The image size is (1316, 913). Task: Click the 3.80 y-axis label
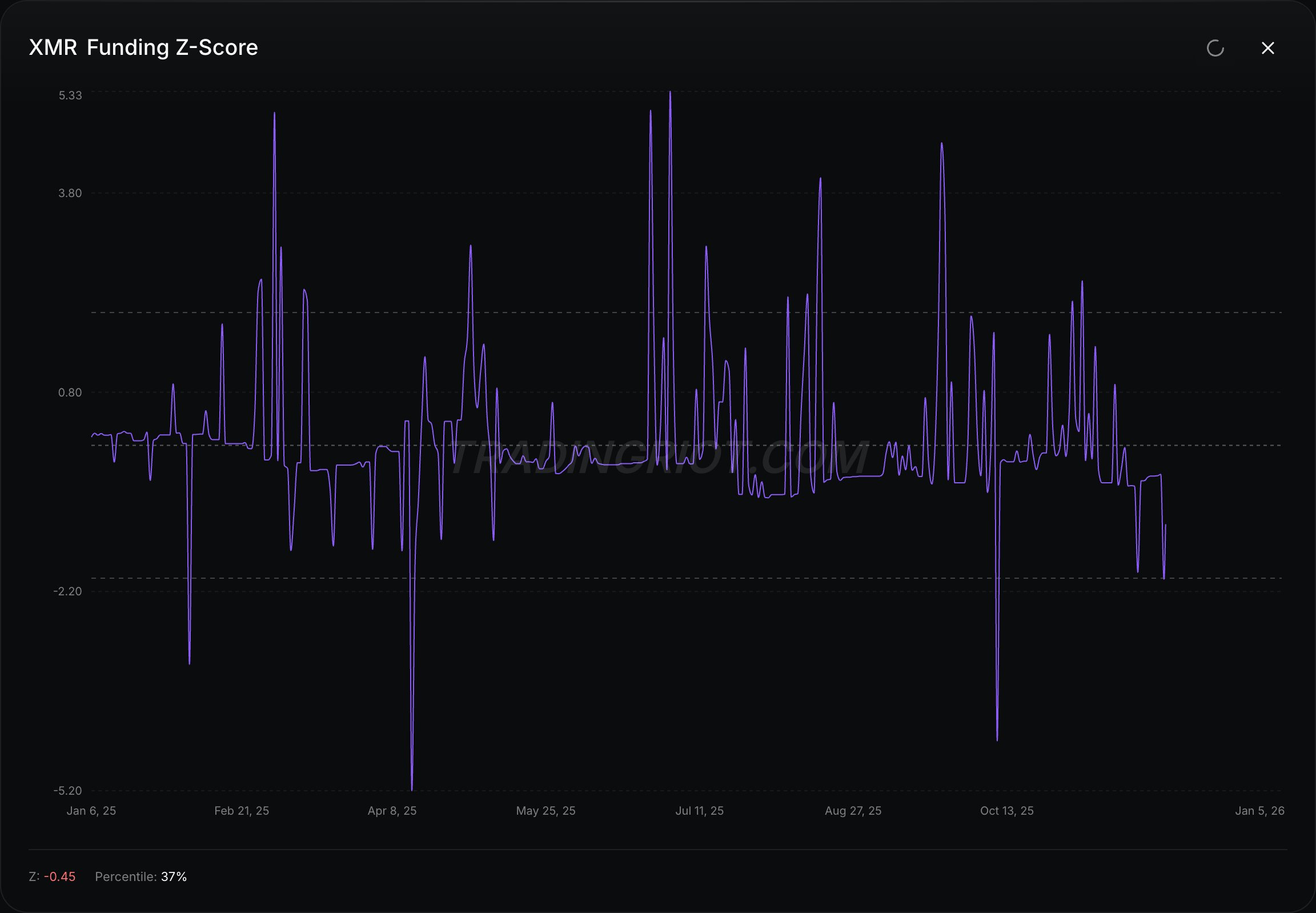pyautogui.click(x=70, y=193)
